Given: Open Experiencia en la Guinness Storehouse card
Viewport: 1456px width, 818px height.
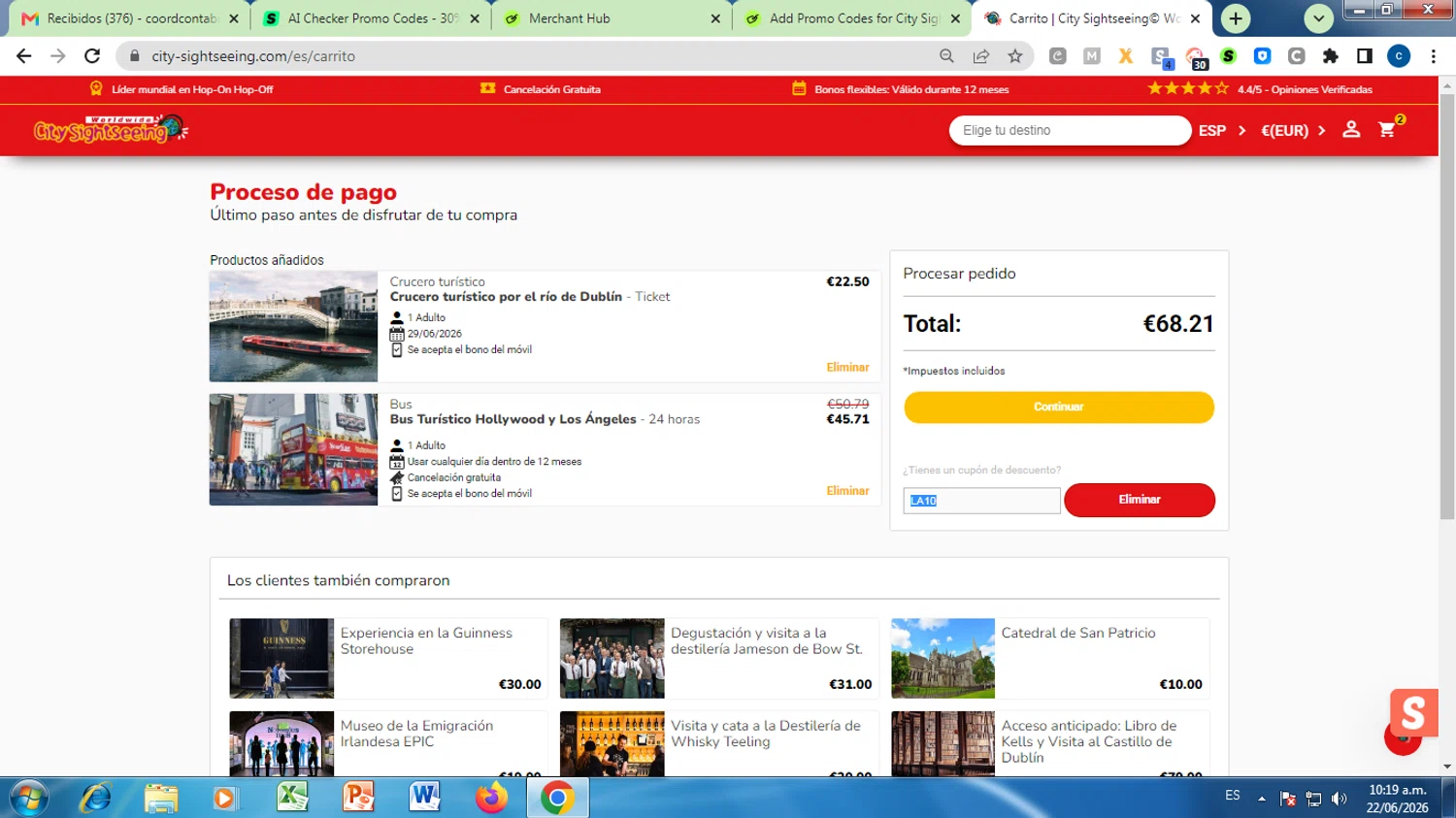Looking at the screenshot, I should [388, 658].
